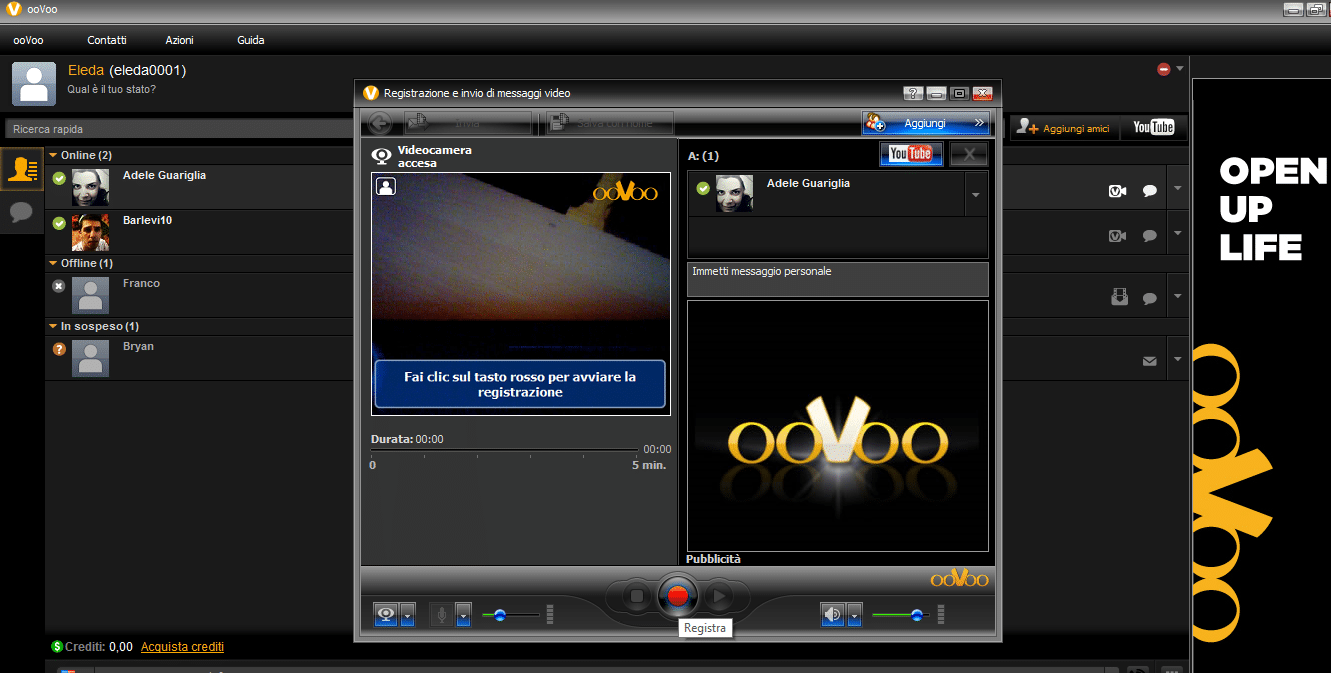Viewport: 1331px width, 673px height.
Task: Open a chat with Barlevi10 via speech bubble
Action: pyautogui.click(x=1149, y=235)
